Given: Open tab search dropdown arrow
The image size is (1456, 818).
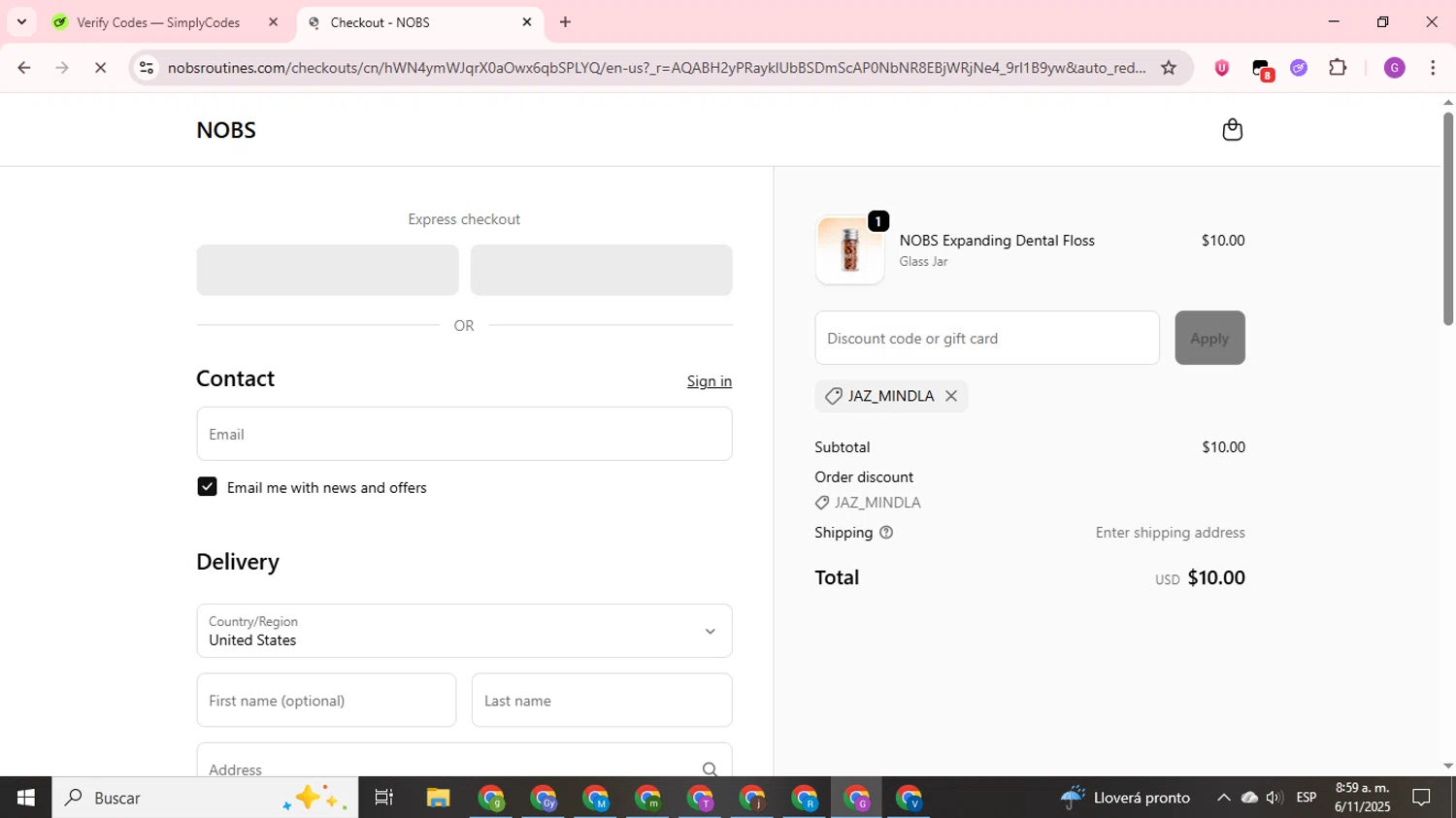Looking at the screenshot, I should 21,21.
